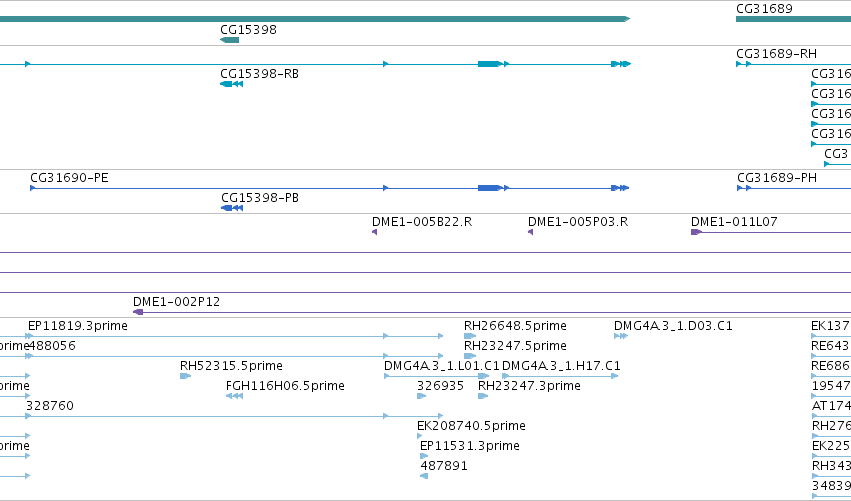The width and height of the screenshot is (851, 501).
Task: Click the purple arrowhead of DME1-002P12
Action: tap(138, 312)
